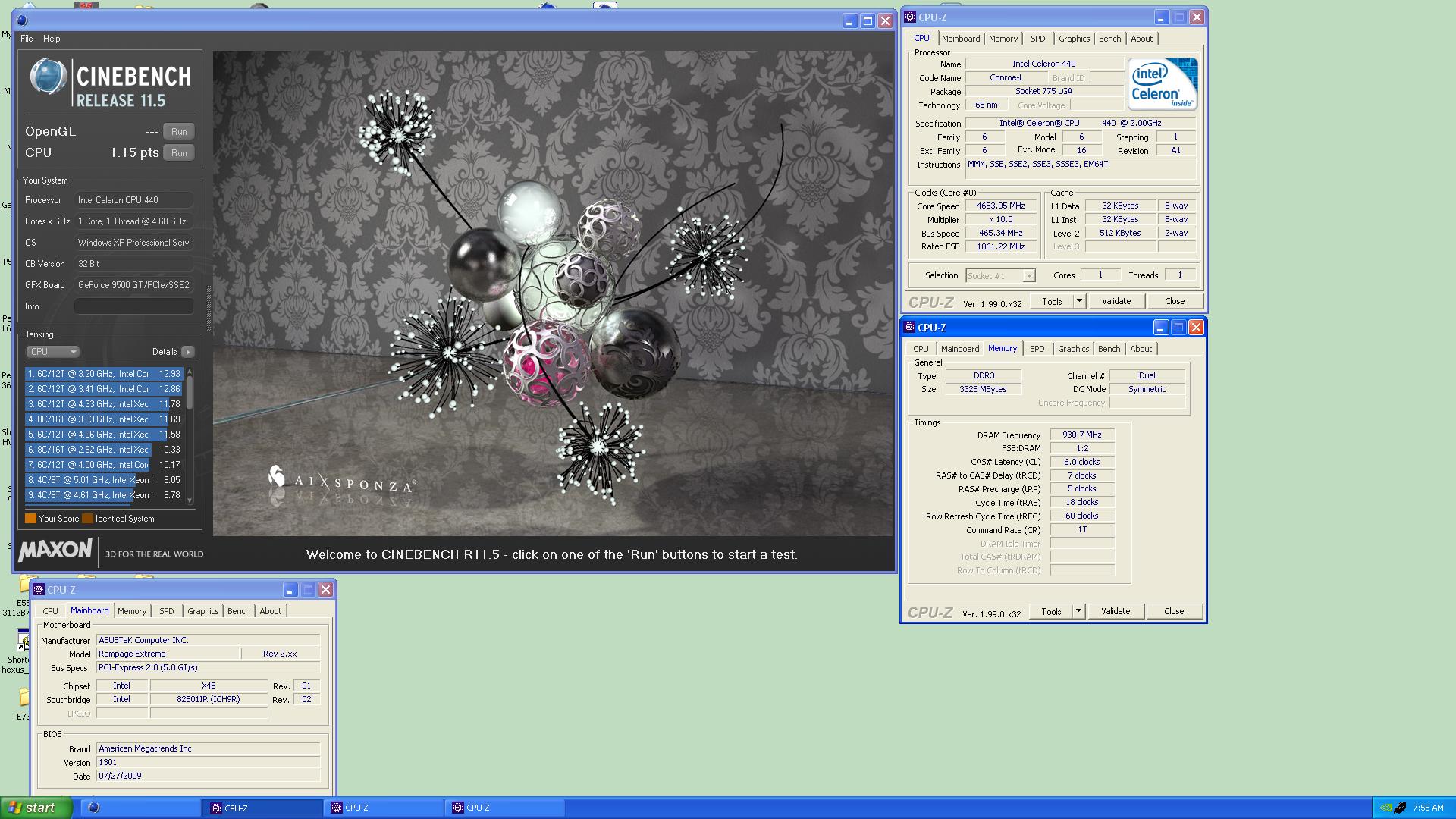Open Graphics tab in top CPU-Z window
Viewport: 1456px width, 819px height.
click(1074, 39)
